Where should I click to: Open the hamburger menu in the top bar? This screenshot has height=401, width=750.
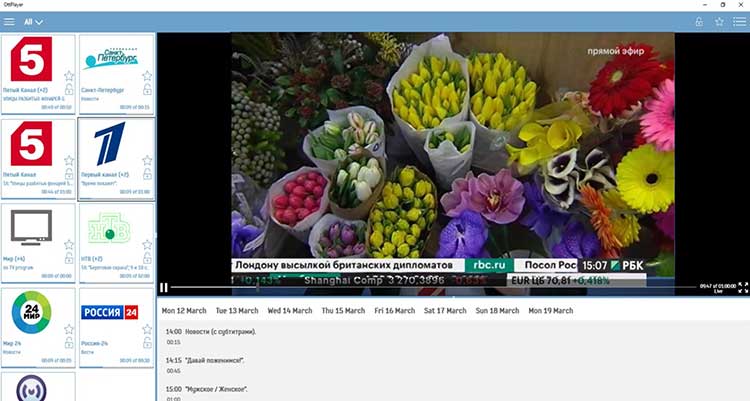[x=9, y=22]
